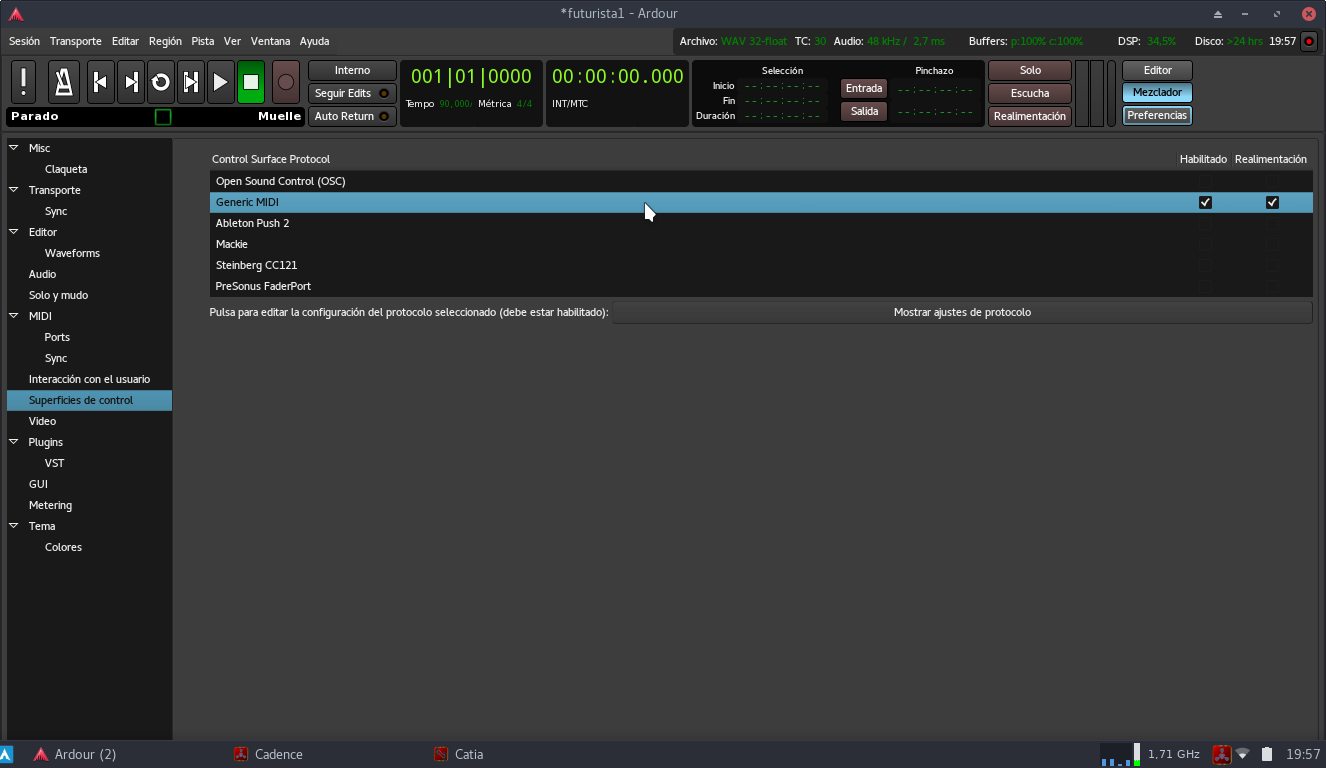
Task: Toggle Seguir Edits option
Action: tap(352, 93)
